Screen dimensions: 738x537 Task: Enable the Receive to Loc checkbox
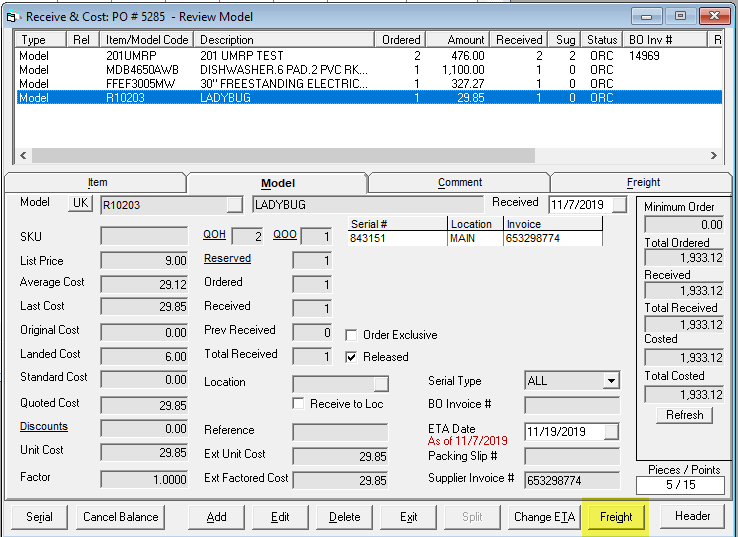[298, 404]
